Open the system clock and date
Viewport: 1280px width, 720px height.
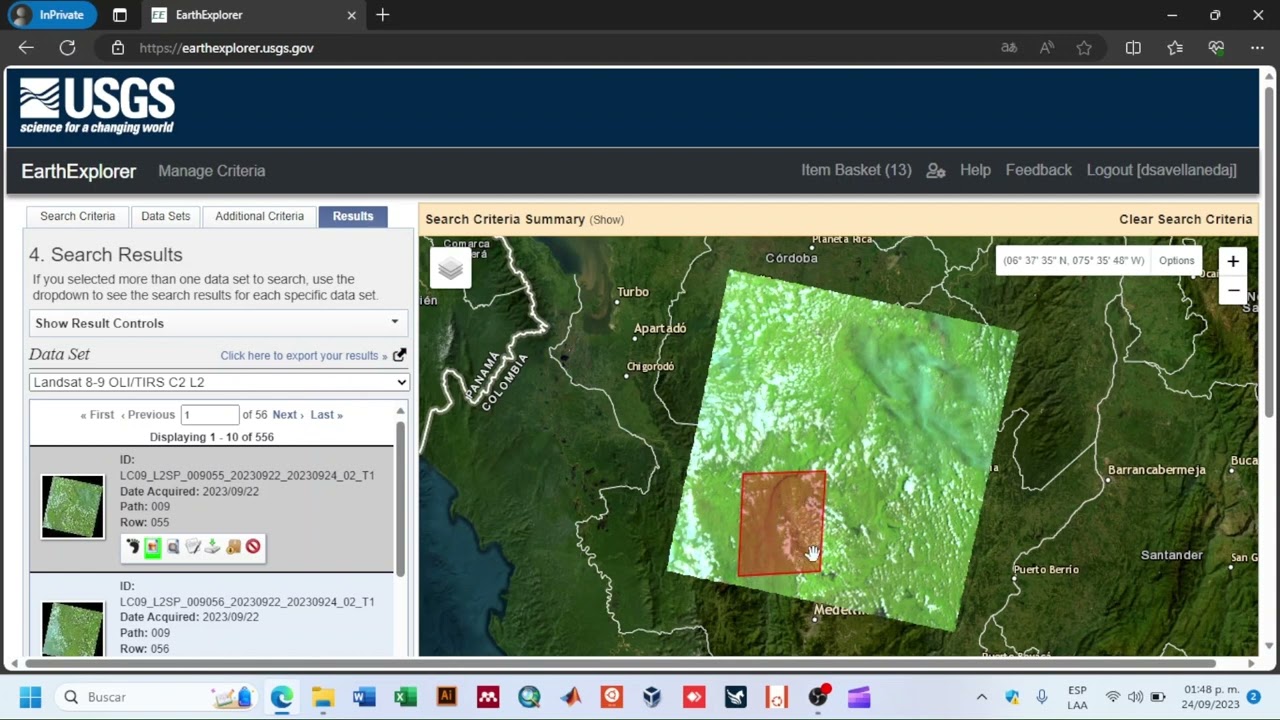1210,697
